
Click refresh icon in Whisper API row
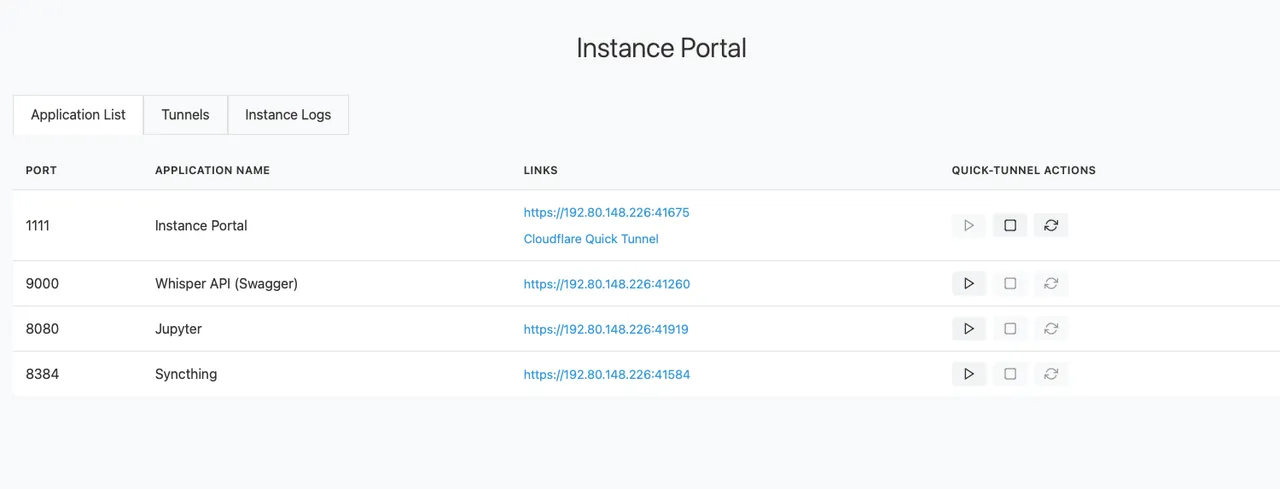point(1051,284)
